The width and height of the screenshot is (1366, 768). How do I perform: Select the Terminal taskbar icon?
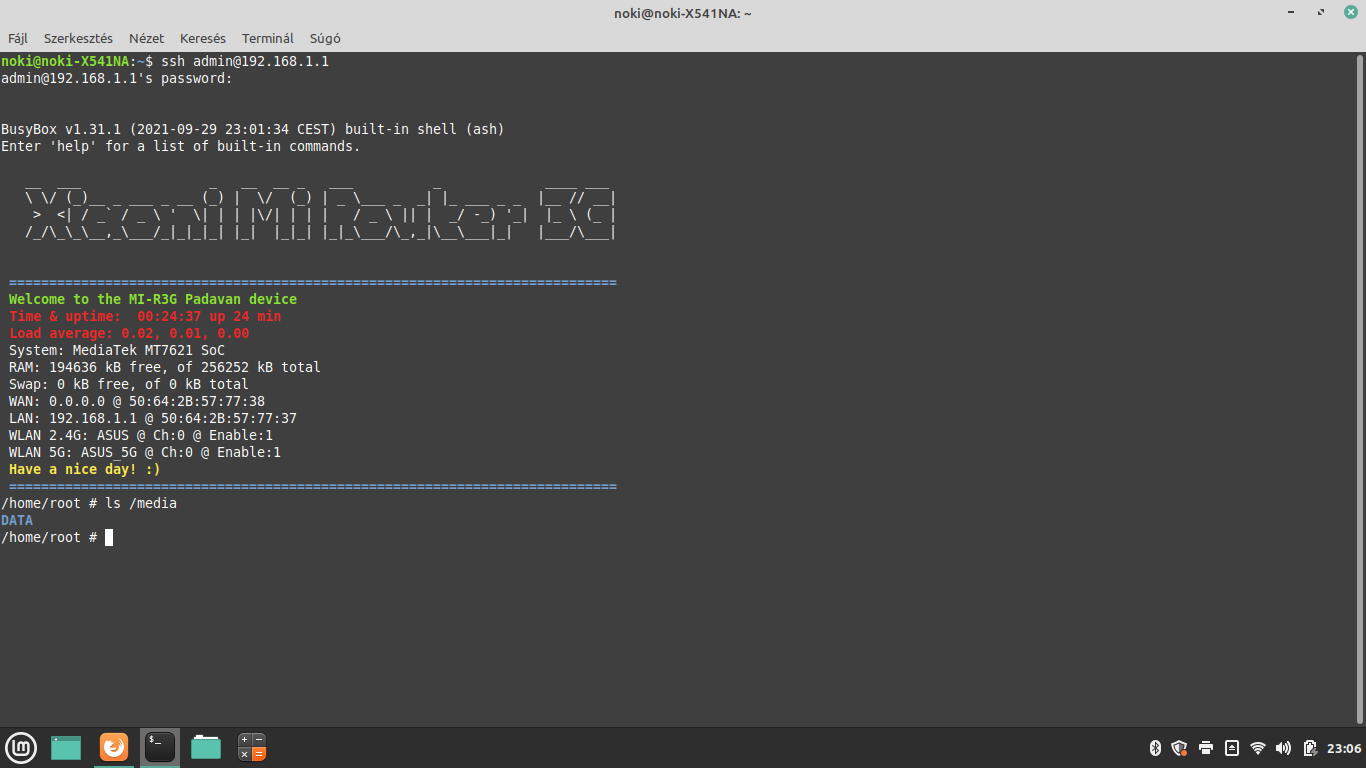(160, 747)
